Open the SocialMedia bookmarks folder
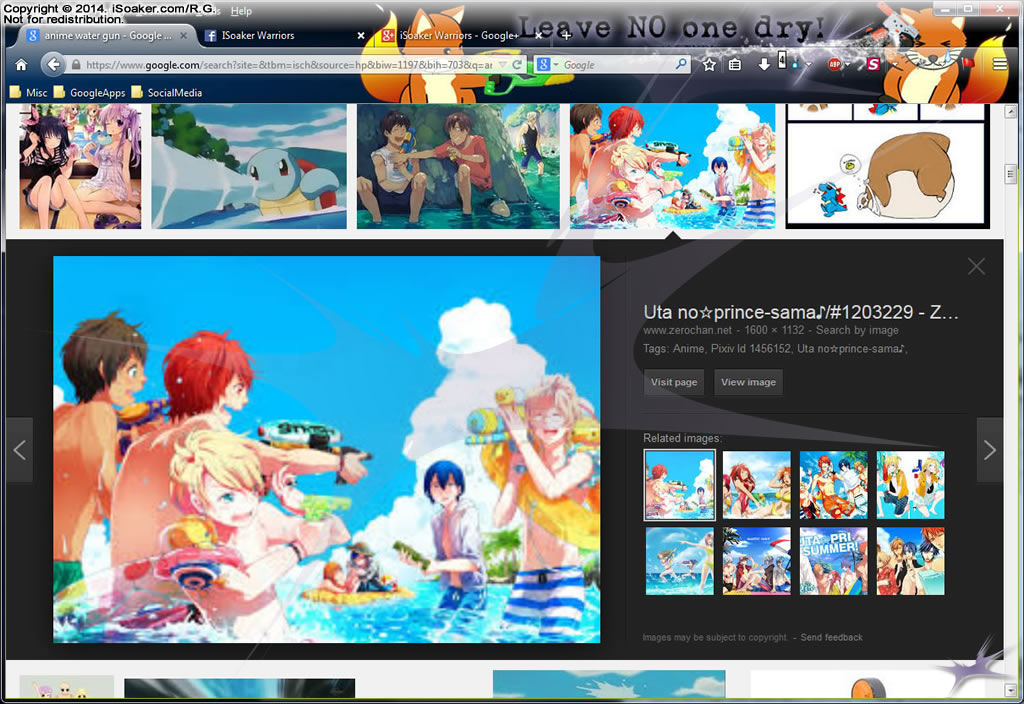 coord(167,93)
